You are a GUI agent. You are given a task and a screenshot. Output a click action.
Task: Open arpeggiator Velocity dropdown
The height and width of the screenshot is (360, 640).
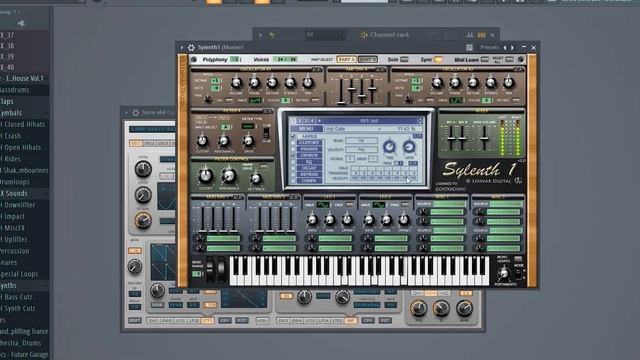point(361,150)
